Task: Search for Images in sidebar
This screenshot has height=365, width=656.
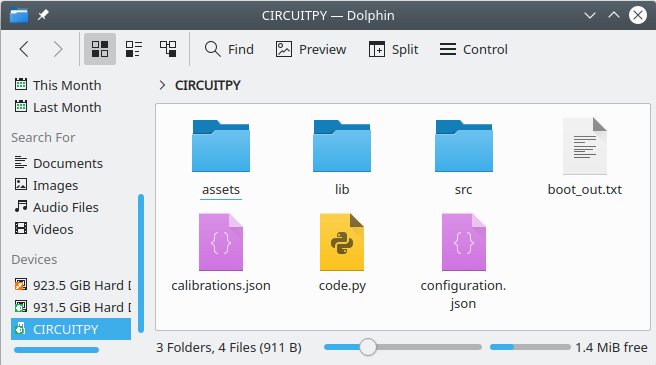Action: (x=71, y=185)
